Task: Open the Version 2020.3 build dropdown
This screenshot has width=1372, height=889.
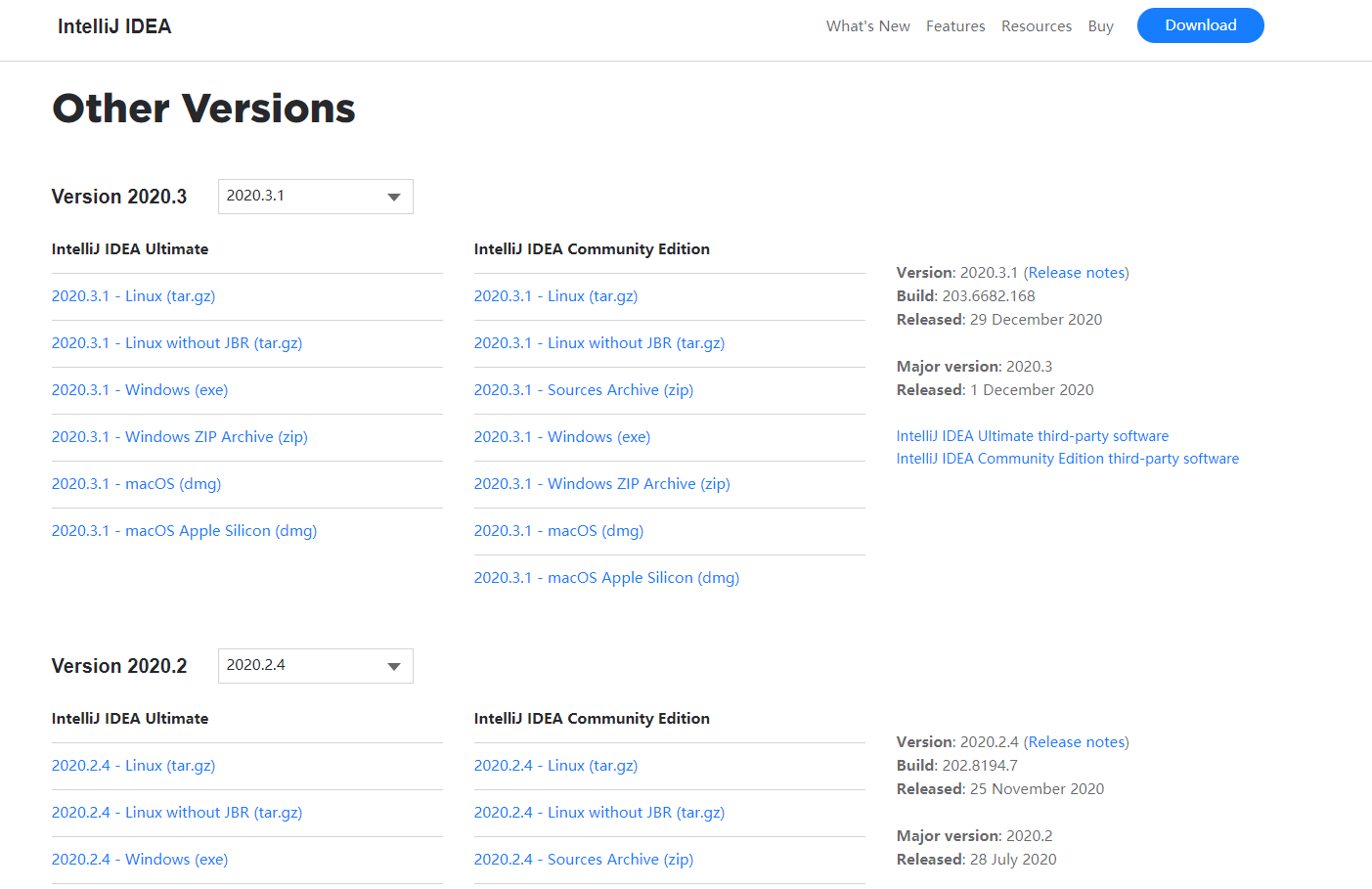Action: [x=315, y=197]
